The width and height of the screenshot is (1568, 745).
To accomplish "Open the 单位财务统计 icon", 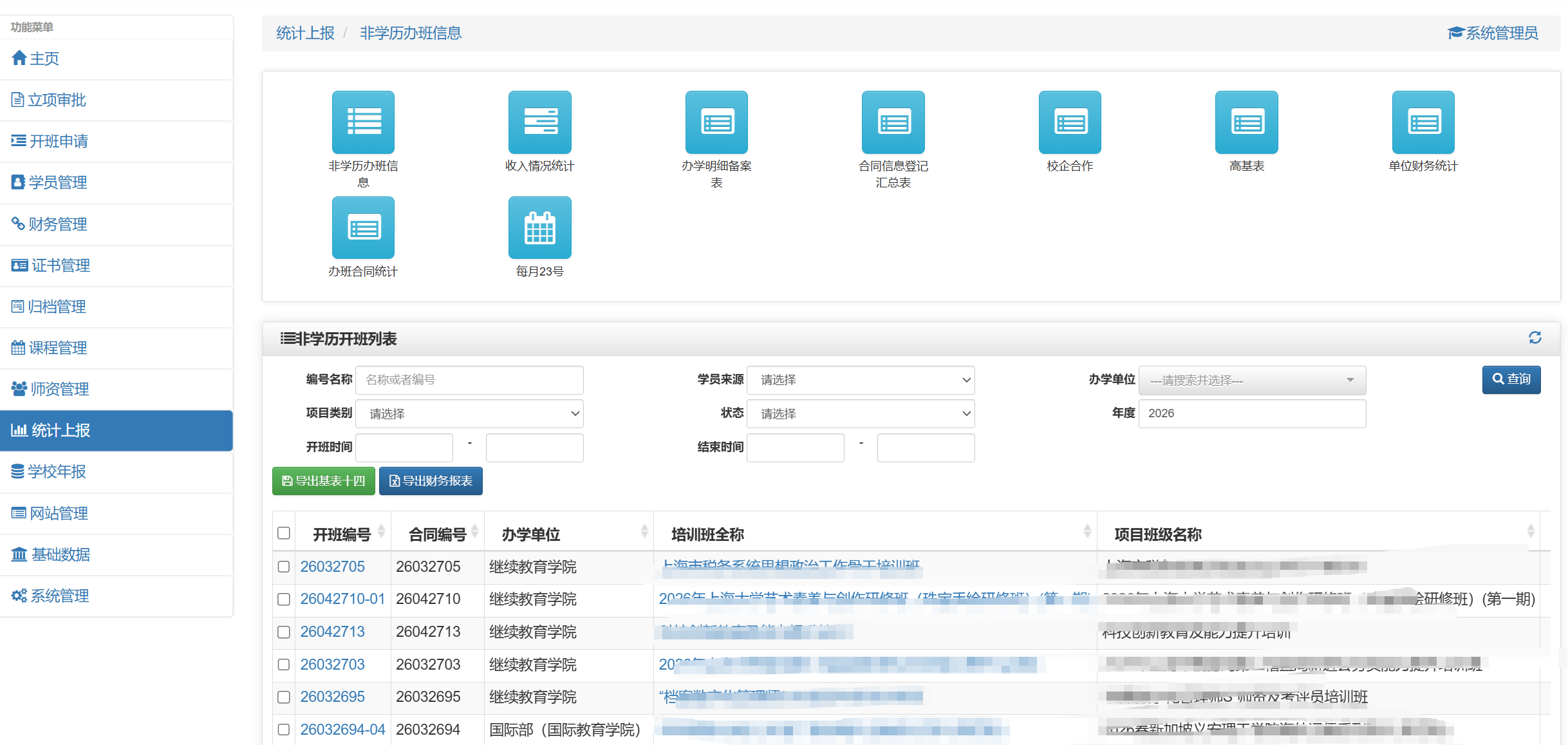I will 1423,122.
